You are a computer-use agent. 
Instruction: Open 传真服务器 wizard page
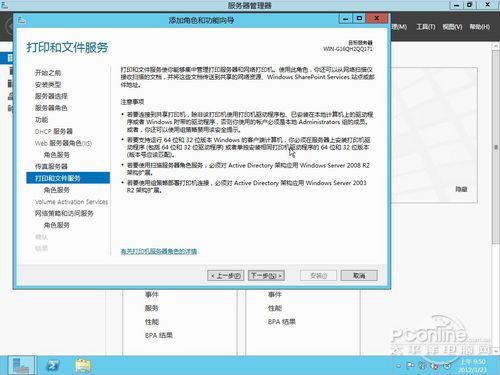pos(51,167)
